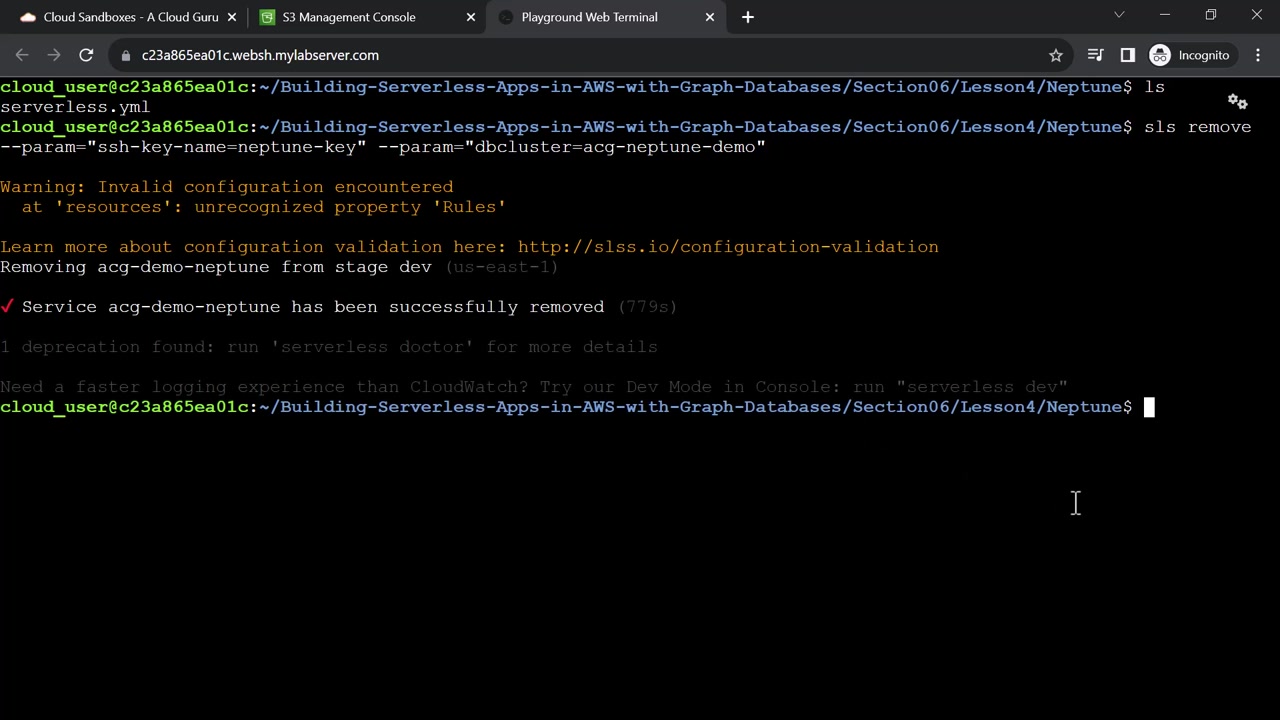Close the S3 Management Console tab
Image resolution: width=1280 pixels, height=720 pixels.
pyautogui.click(x=468, y=17)
